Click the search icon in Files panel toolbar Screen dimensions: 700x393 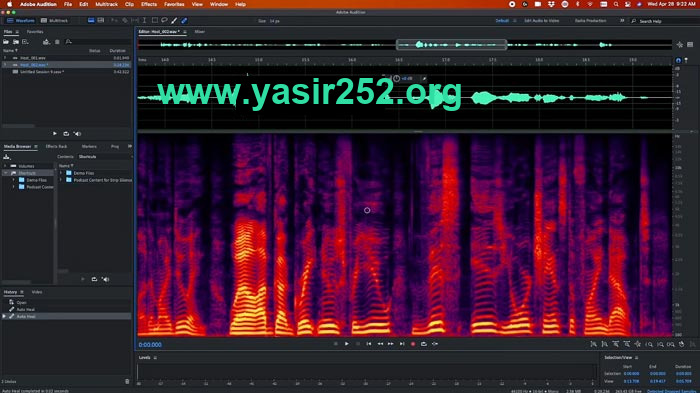(68, 42)
